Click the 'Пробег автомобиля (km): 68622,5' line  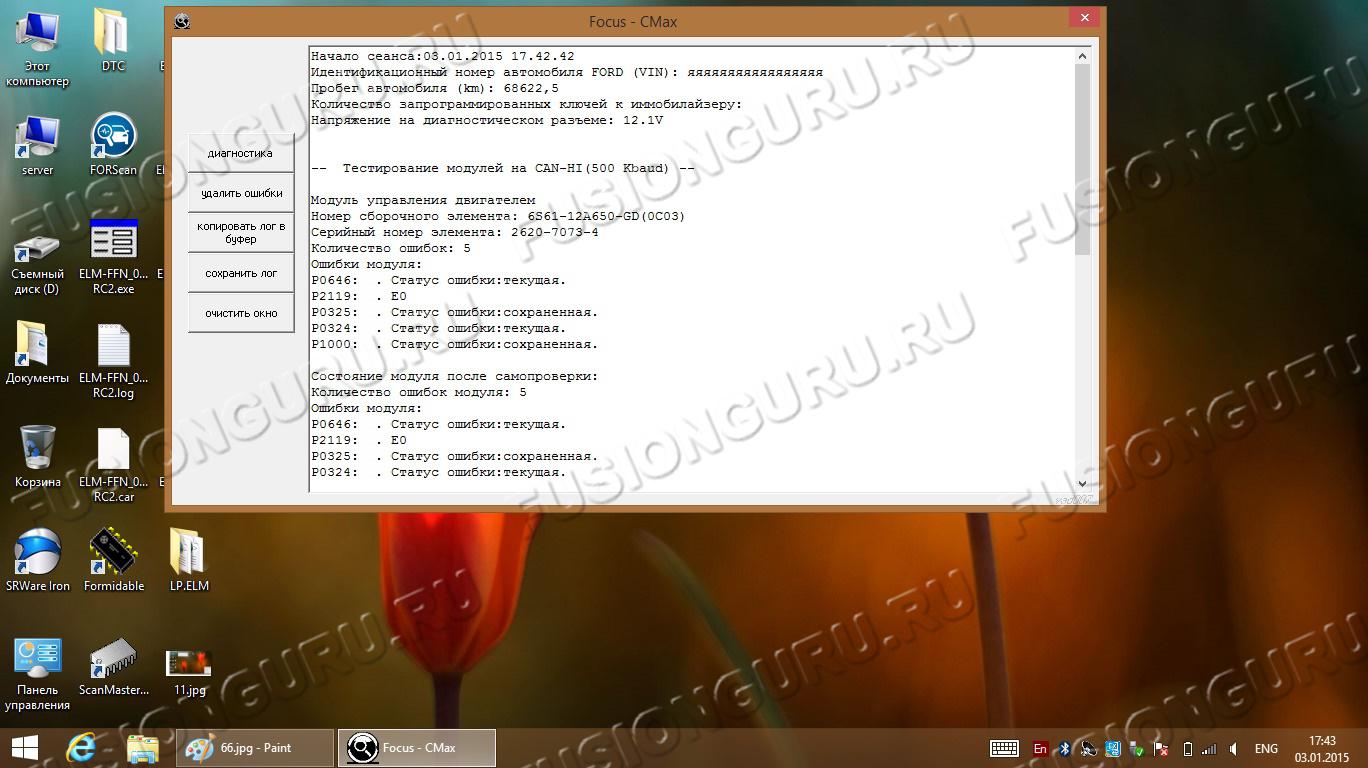point(435,88)
